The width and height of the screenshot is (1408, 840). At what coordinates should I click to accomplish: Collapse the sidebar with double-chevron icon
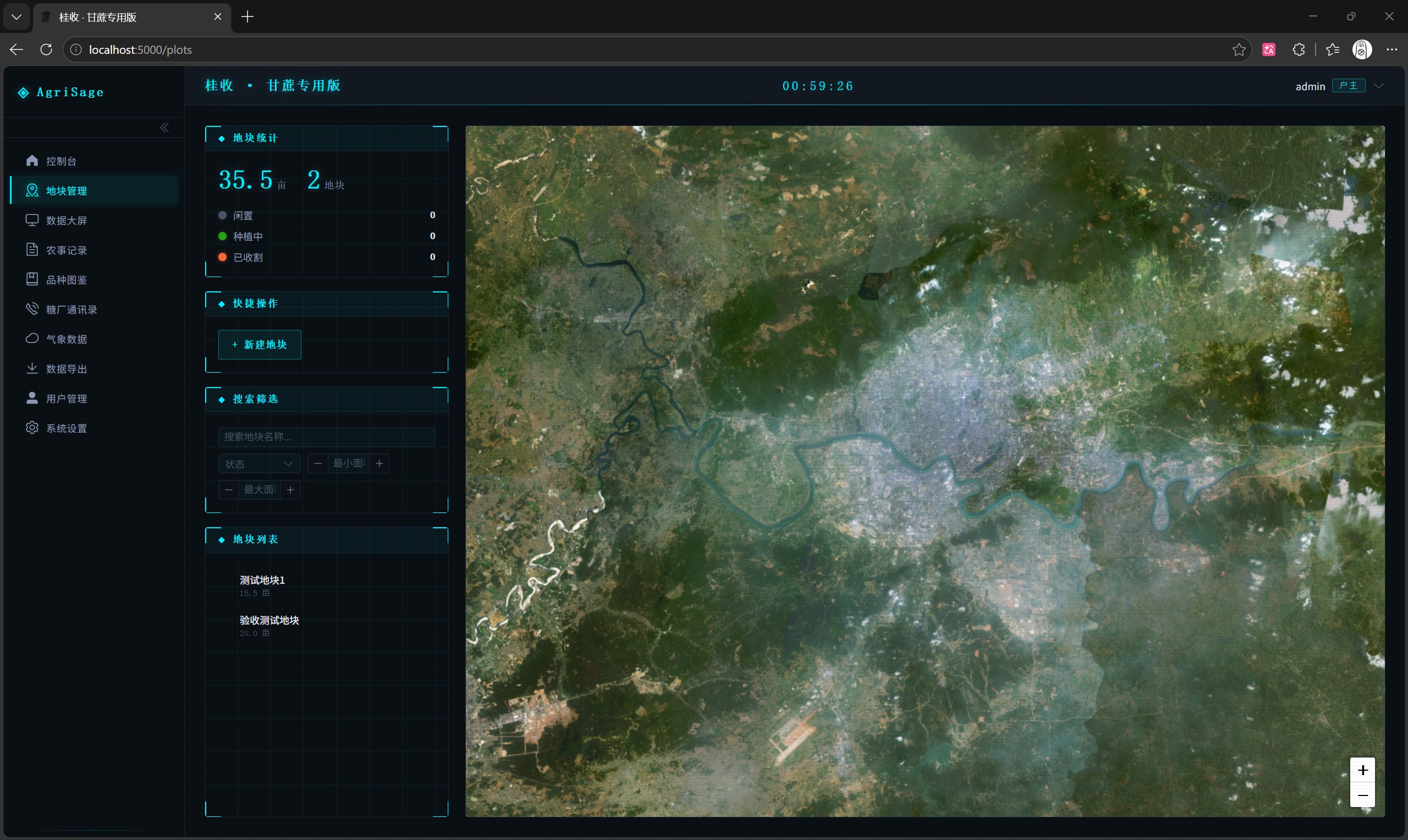pyautogui.click(x=164, y=128)
